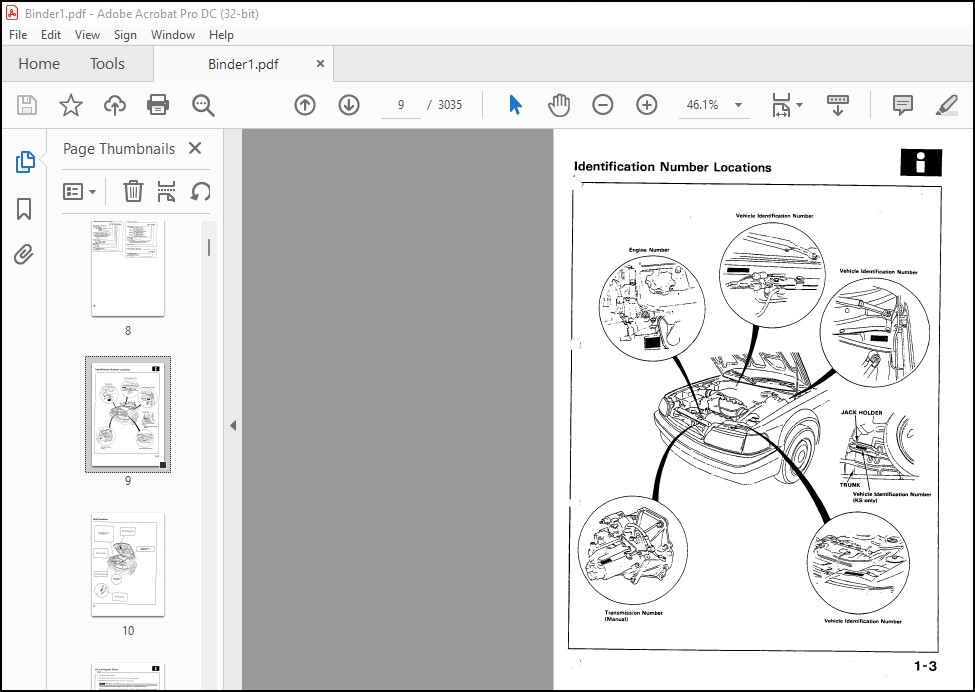
Task: Open the Page Thumbnails pane icon
Action: [25, 162]
